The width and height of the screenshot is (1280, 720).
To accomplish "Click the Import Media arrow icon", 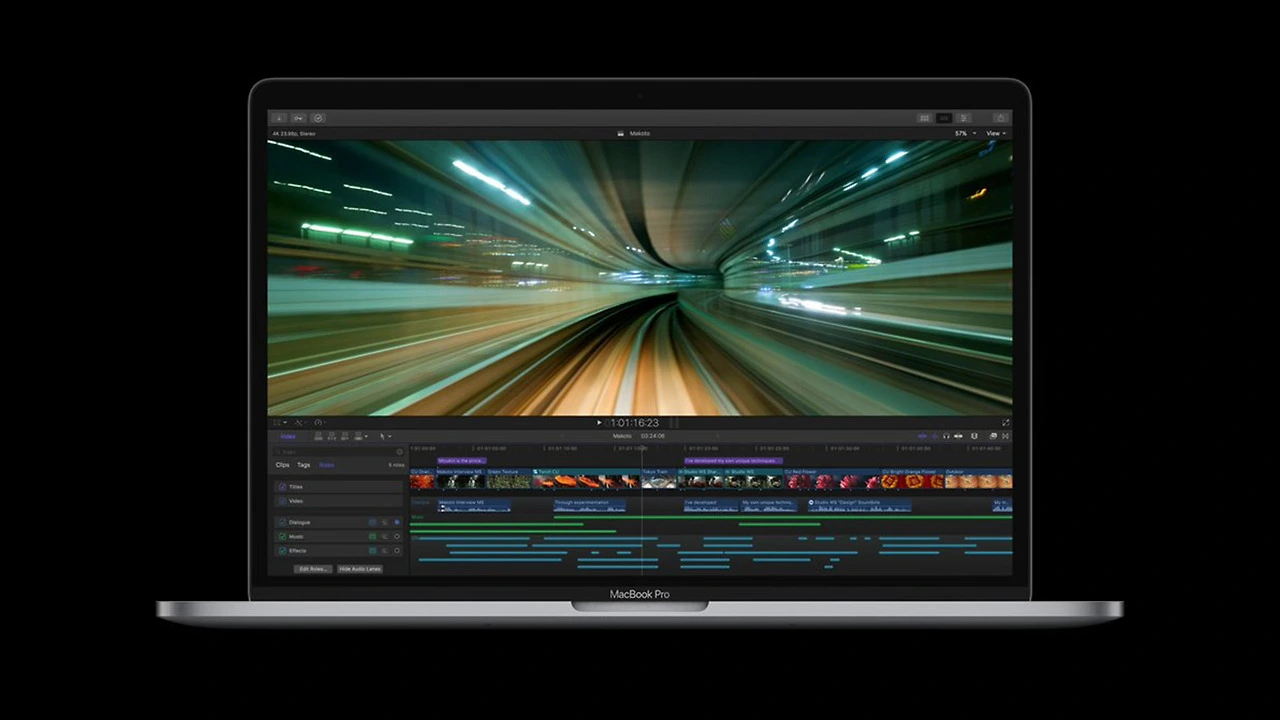I will pos(279,118).
